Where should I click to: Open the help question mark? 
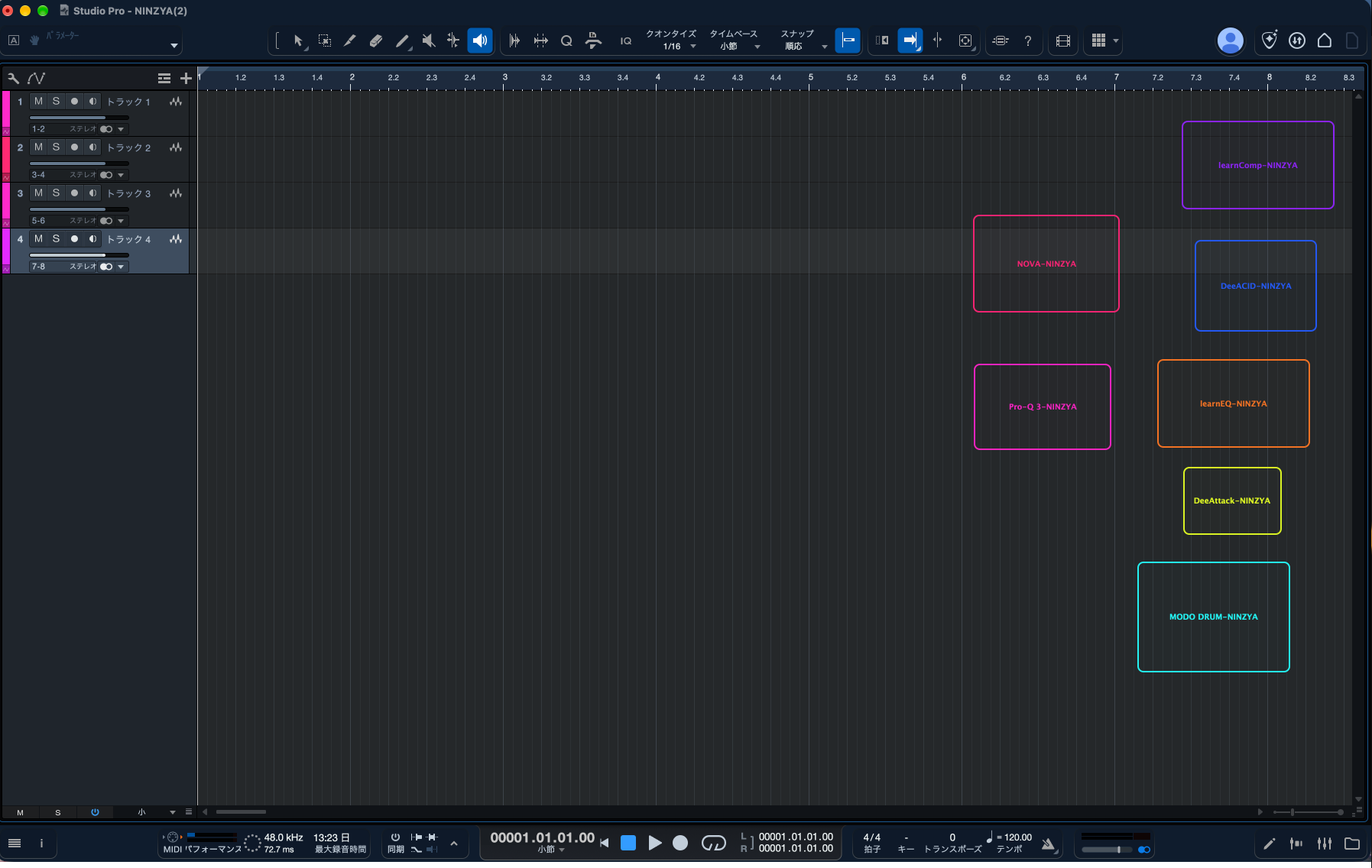(1028, 41)
